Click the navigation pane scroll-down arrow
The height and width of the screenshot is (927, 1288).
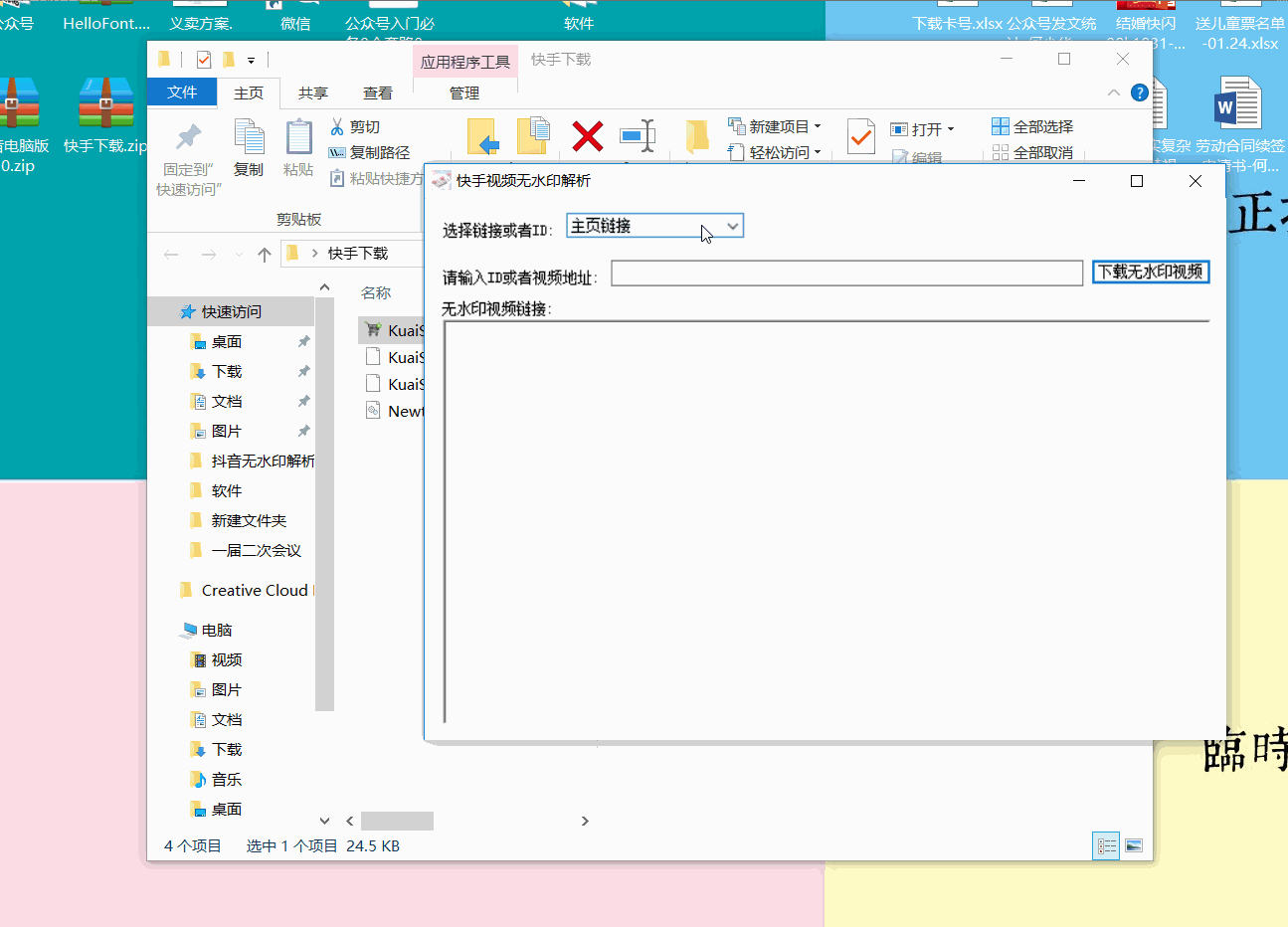pos(324,821)
